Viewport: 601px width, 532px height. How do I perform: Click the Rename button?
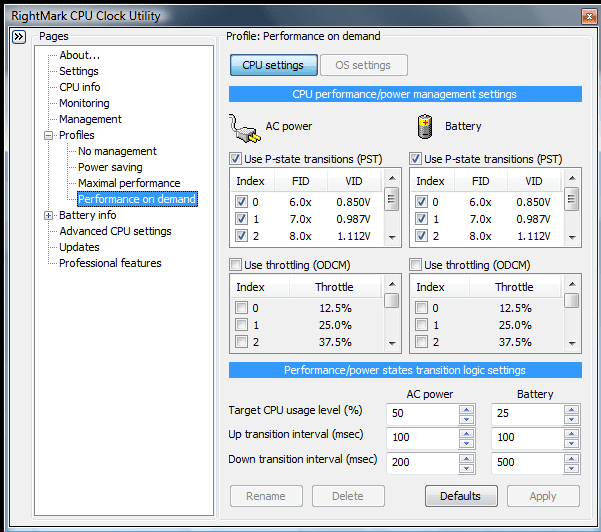coord(266,496)
